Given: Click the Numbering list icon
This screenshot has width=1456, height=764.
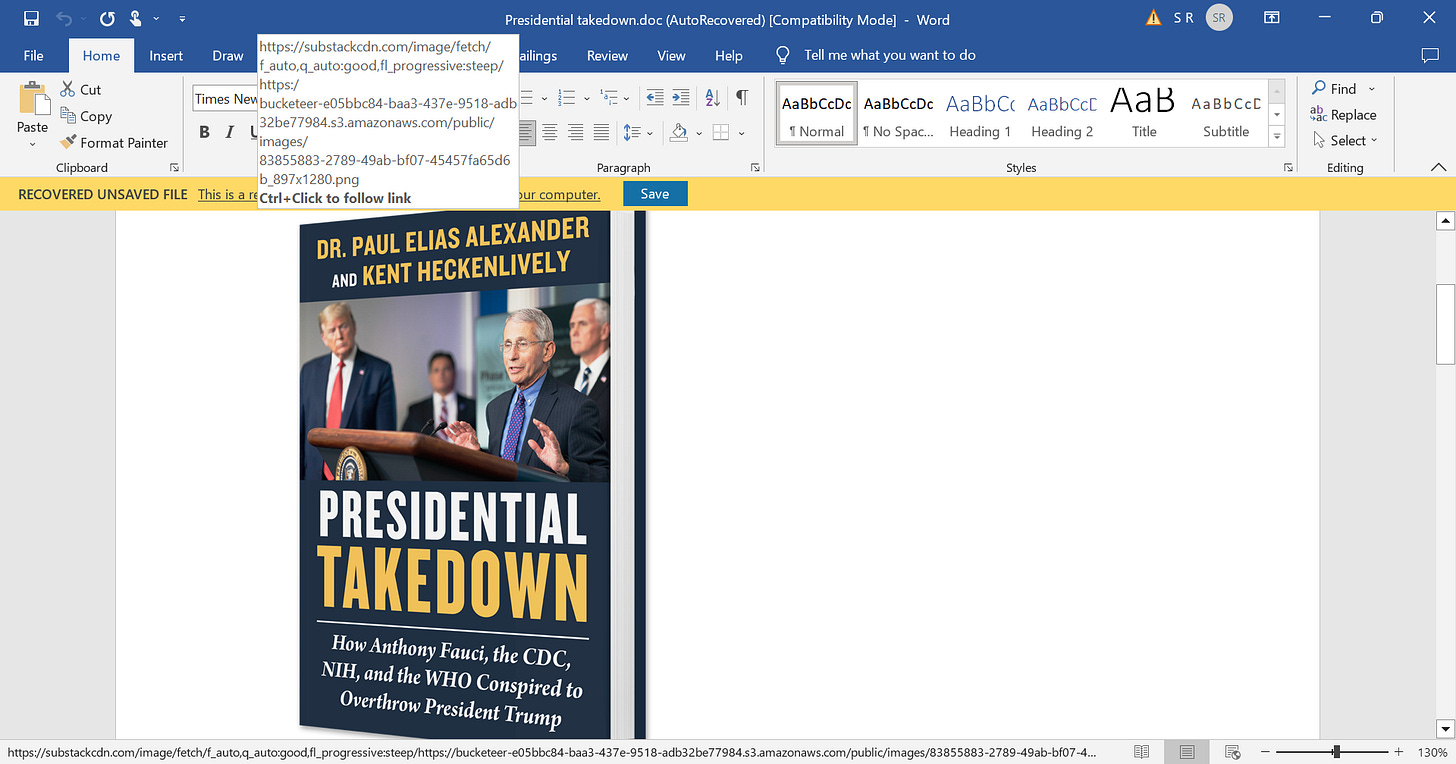Looking at the screenshot, I should 566,98.
